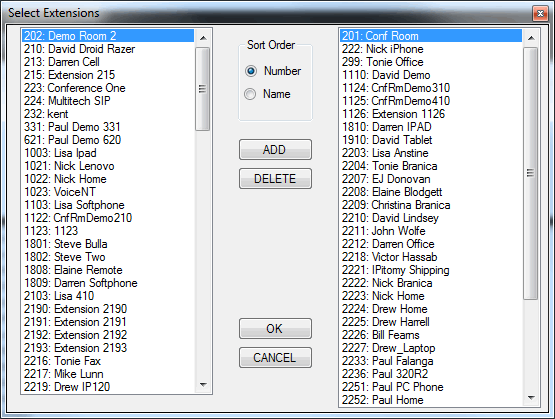Select 2208: Elaine Blodgett
The image size is (555, 419).
coord(431,192)
